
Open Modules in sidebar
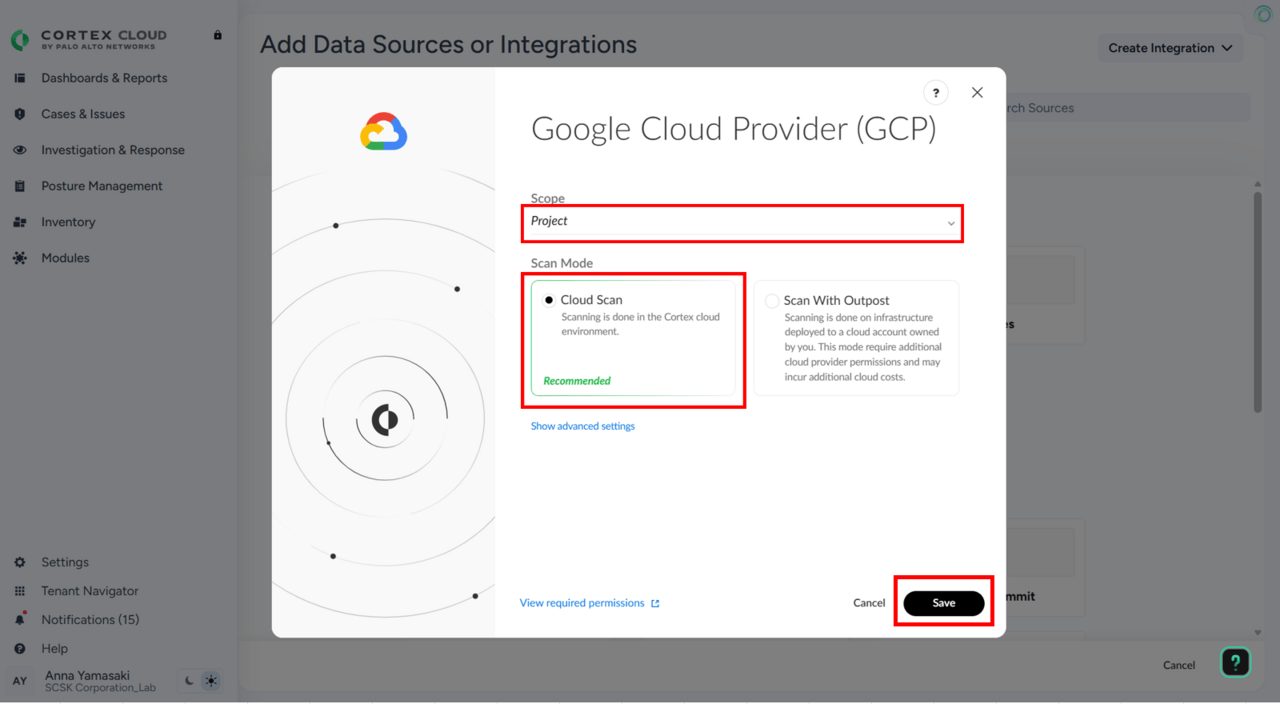(65, 258)
